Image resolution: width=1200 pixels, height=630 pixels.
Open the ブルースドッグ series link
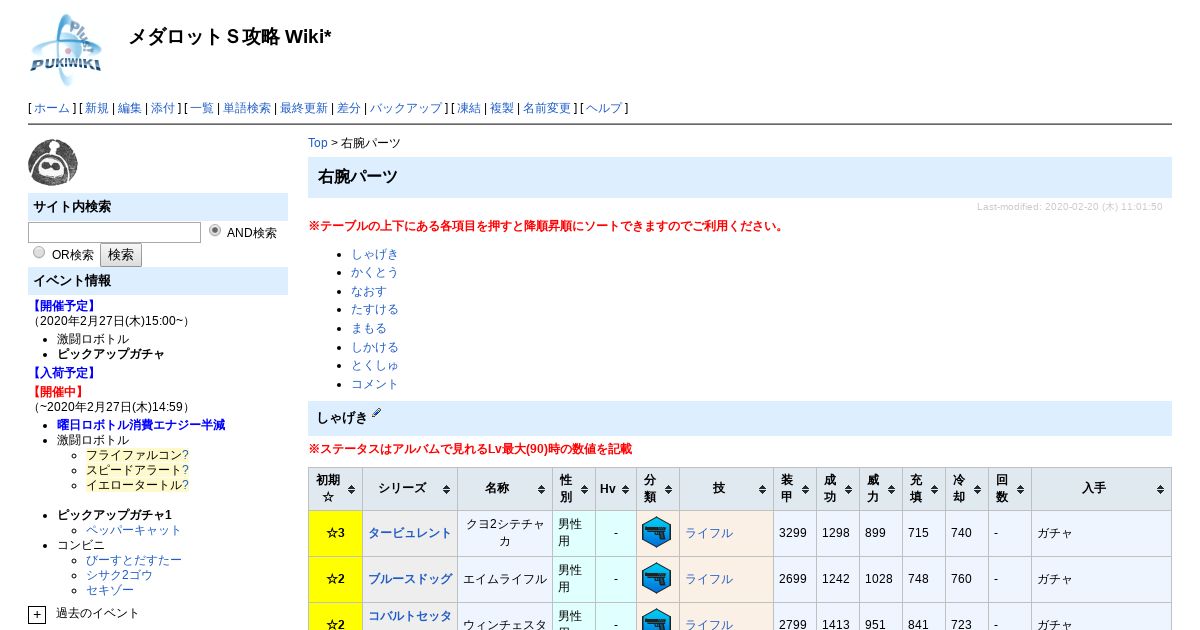pyautogui.click(x=410, y=579)
